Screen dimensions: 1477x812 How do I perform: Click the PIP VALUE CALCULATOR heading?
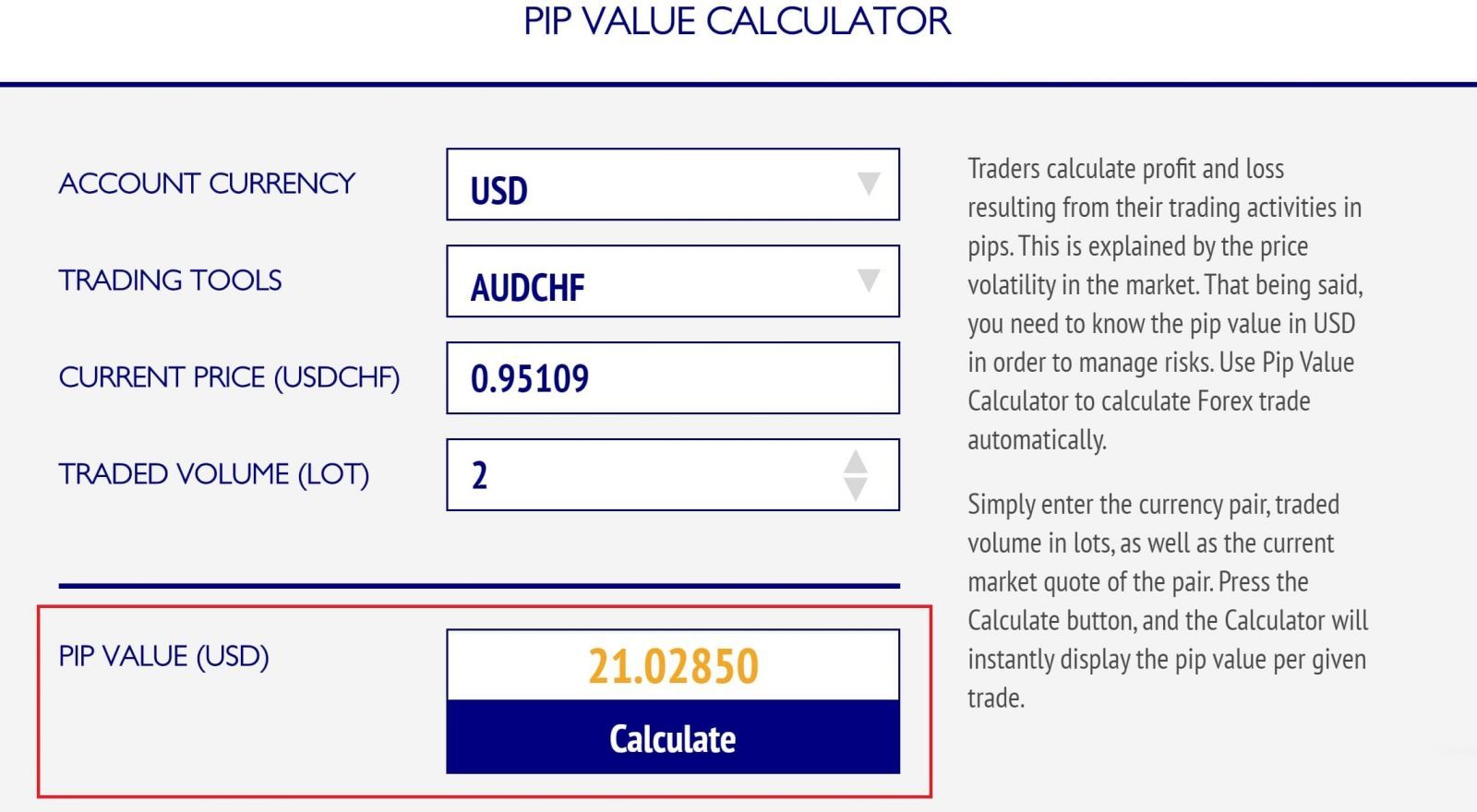pos(737,21)
